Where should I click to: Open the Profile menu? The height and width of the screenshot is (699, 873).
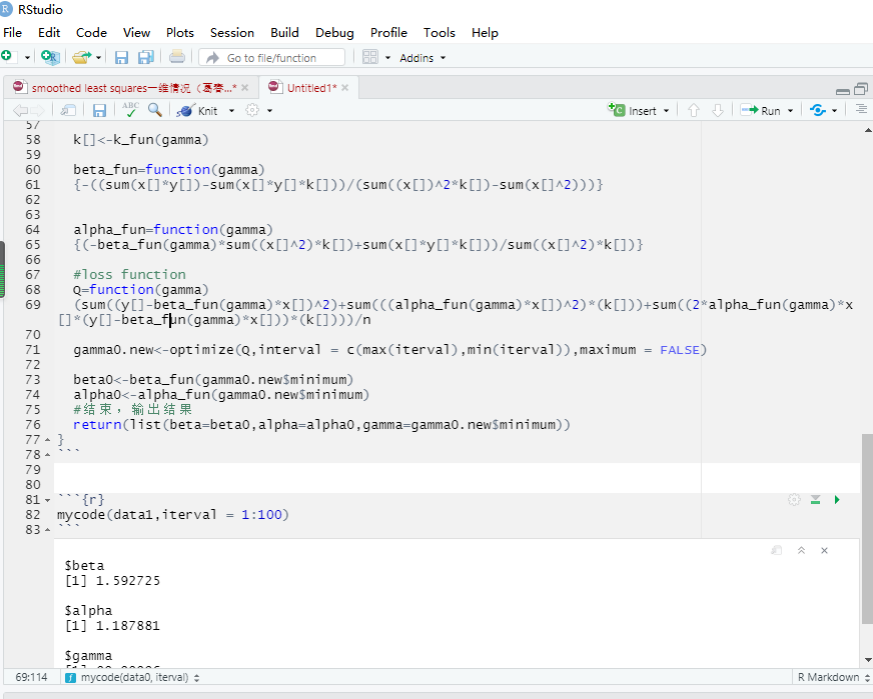[389, 33]
